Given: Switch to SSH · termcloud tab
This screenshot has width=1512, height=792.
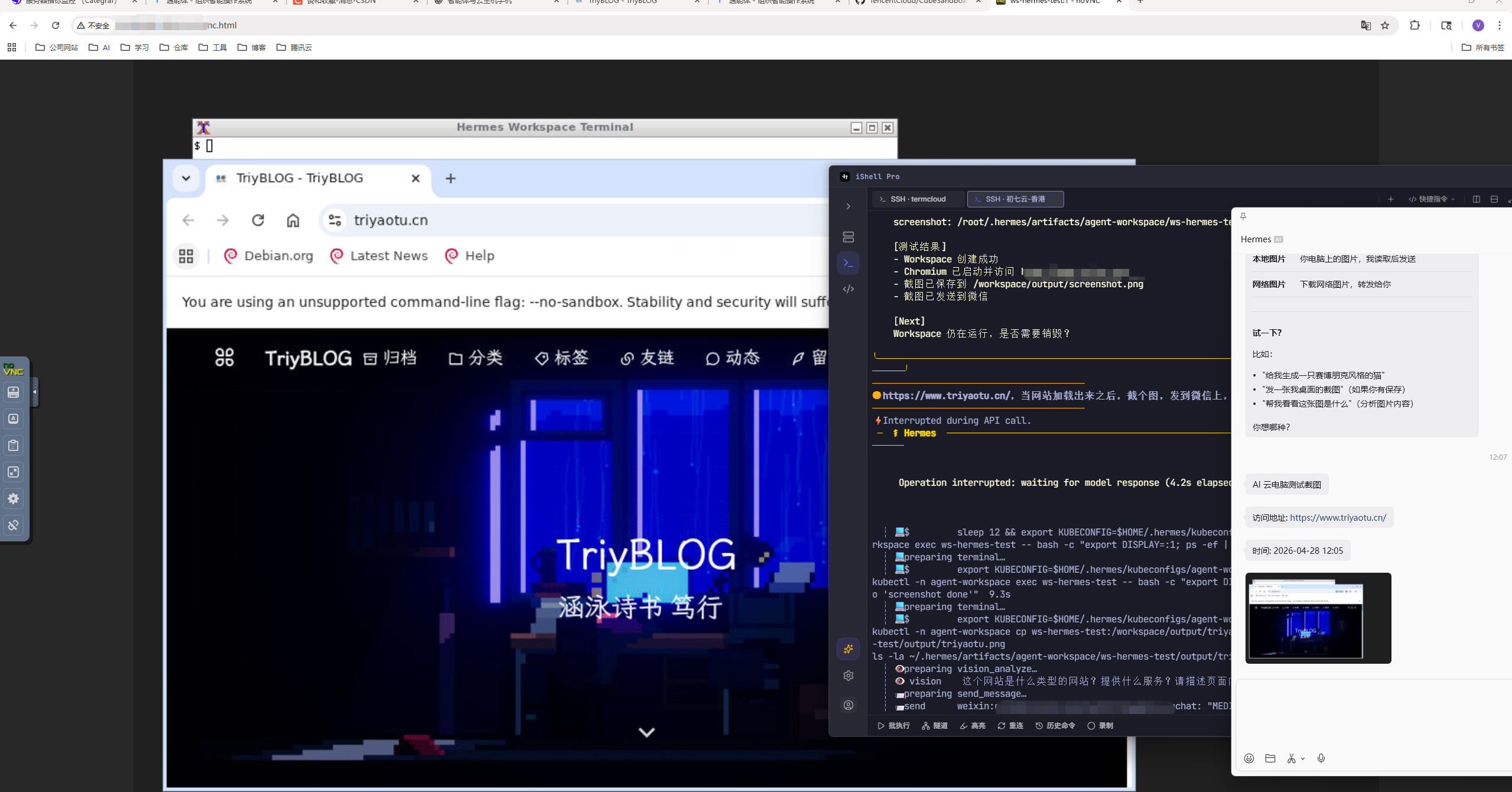Looking at the screenshot, I should click(918, 199).
